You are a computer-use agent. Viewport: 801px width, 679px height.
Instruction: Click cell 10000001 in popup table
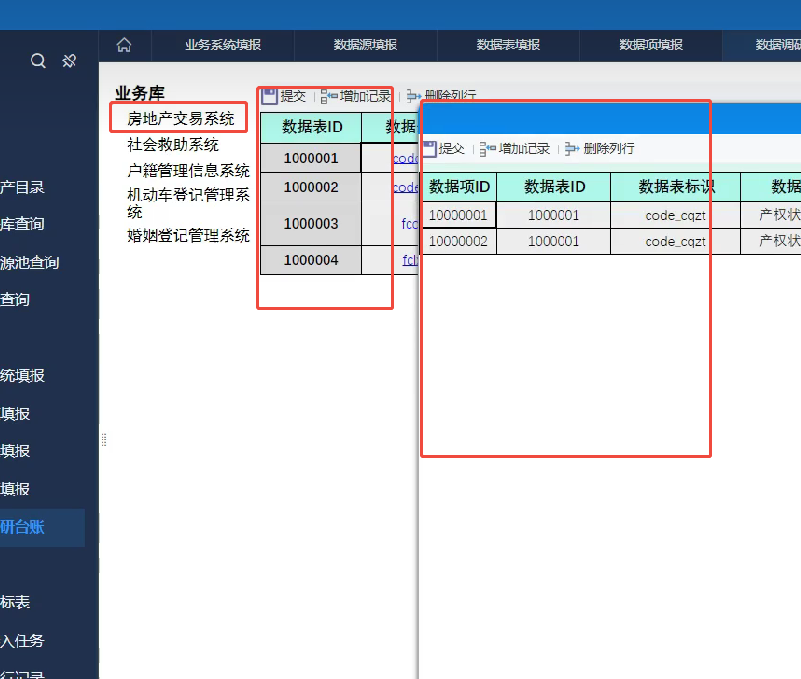(x=458, y=215)
